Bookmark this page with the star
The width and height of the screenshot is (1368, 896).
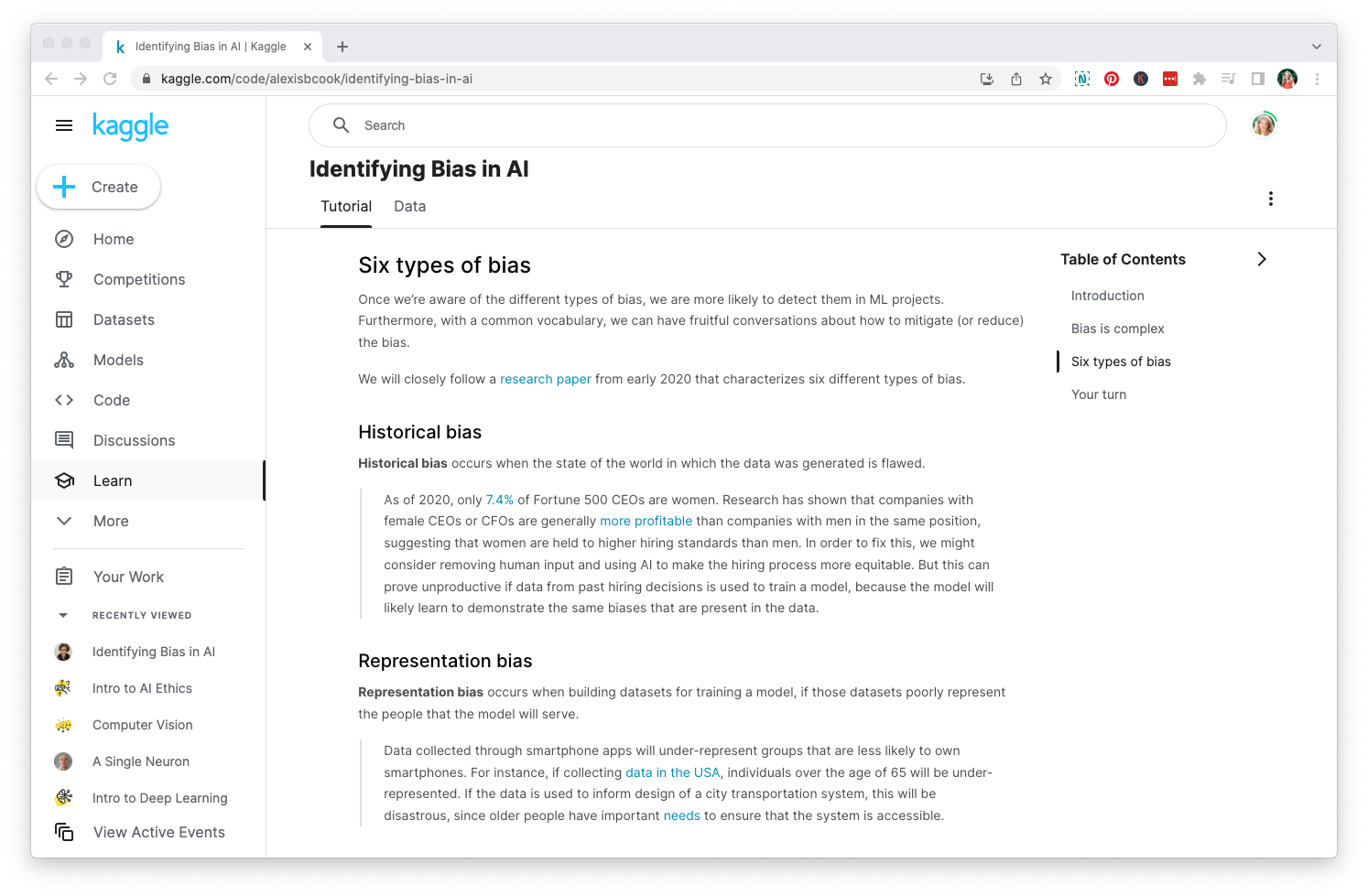[x=1046, y=79]
